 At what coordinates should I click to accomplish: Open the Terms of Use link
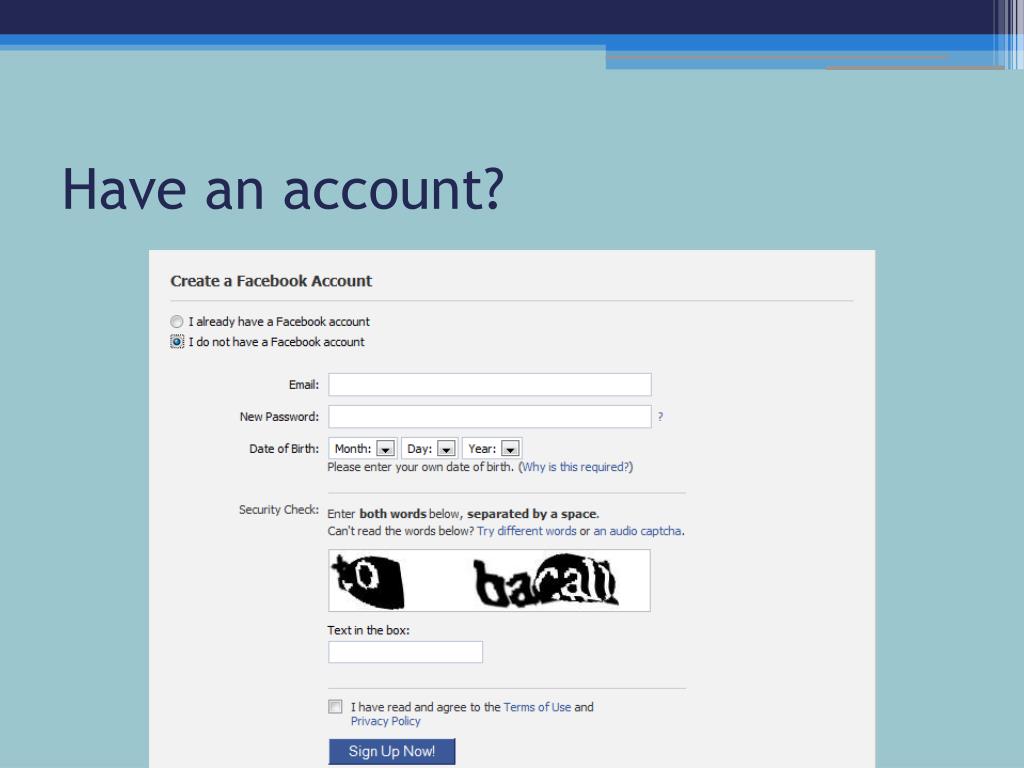coord(537,707)
